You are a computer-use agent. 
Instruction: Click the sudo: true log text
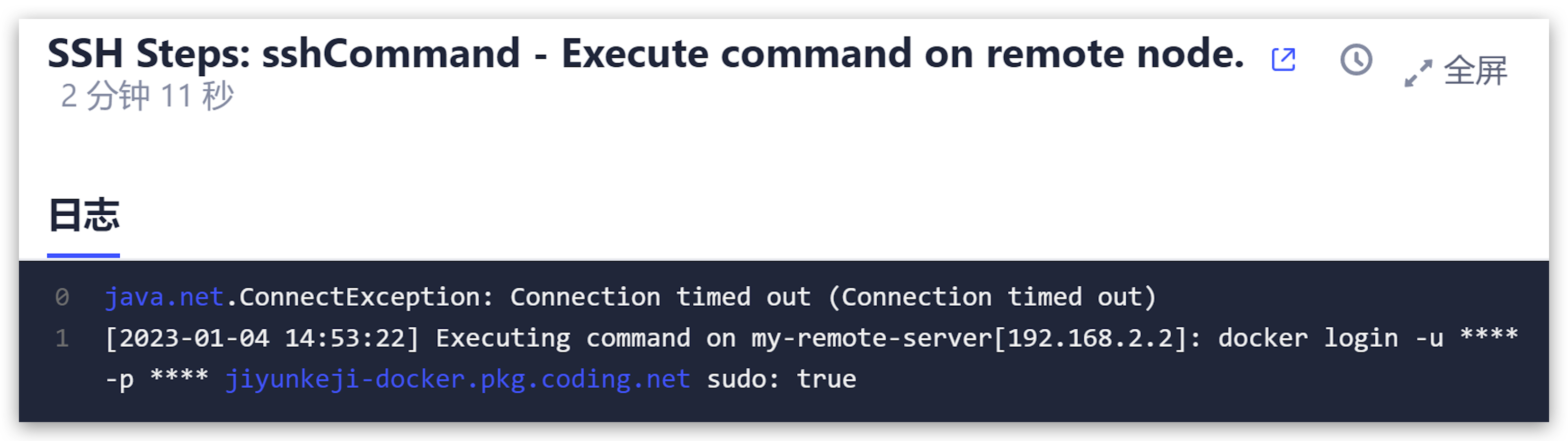pyautogui.click(x=782, y=379)
